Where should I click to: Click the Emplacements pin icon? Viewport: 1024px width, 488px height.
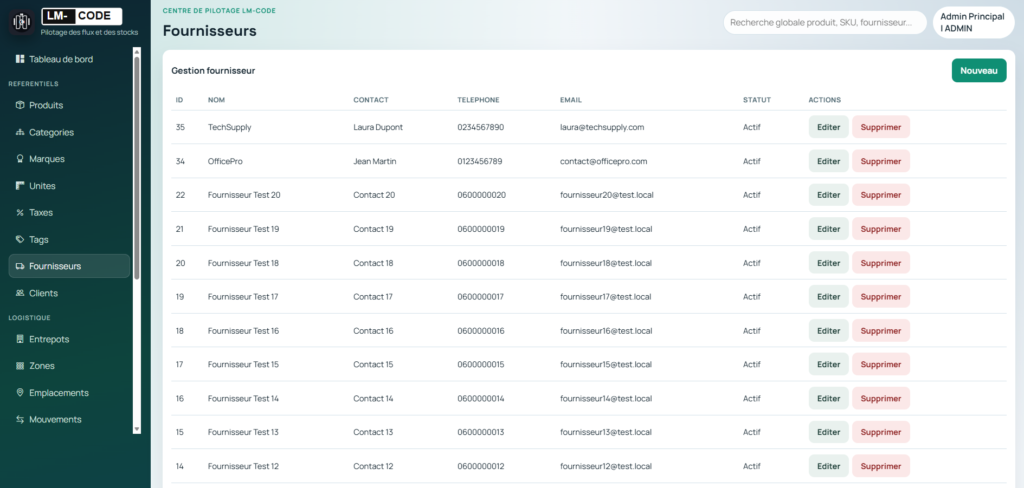click(20, 393)
